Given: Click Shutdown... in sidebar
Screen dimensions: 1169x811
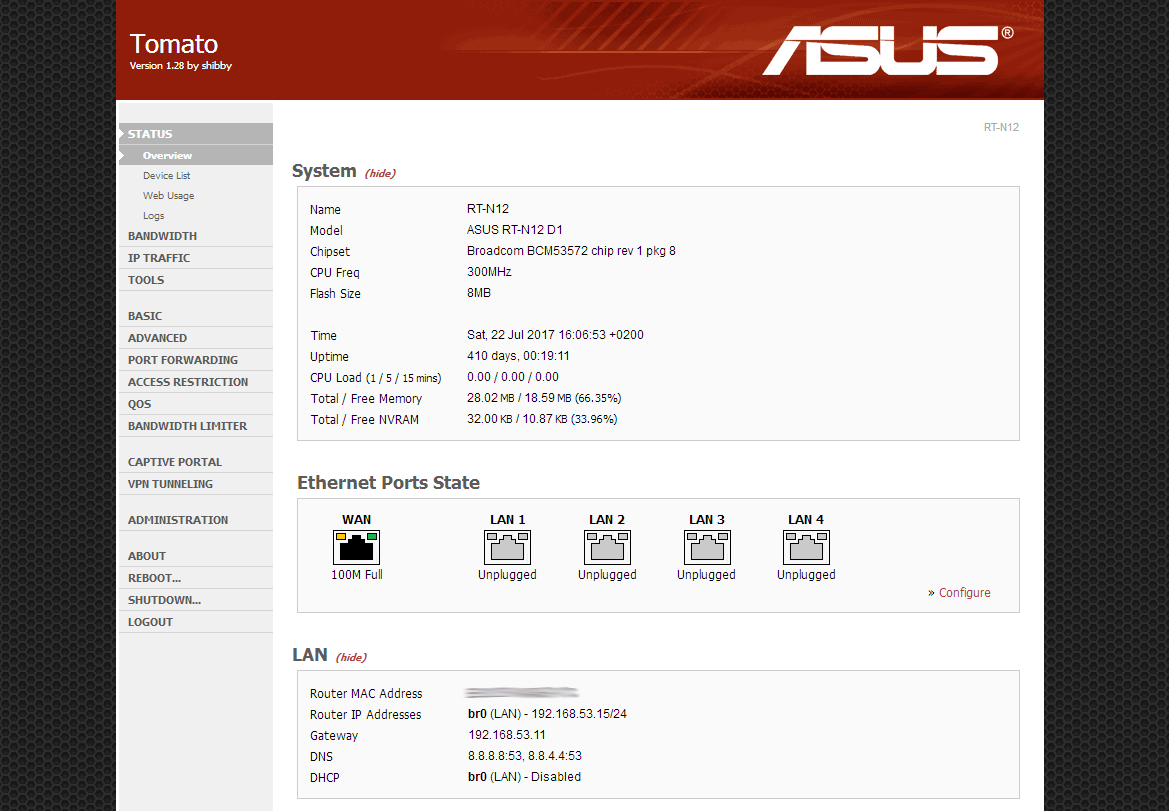Looking at the screenshot, I should point(196,600).
